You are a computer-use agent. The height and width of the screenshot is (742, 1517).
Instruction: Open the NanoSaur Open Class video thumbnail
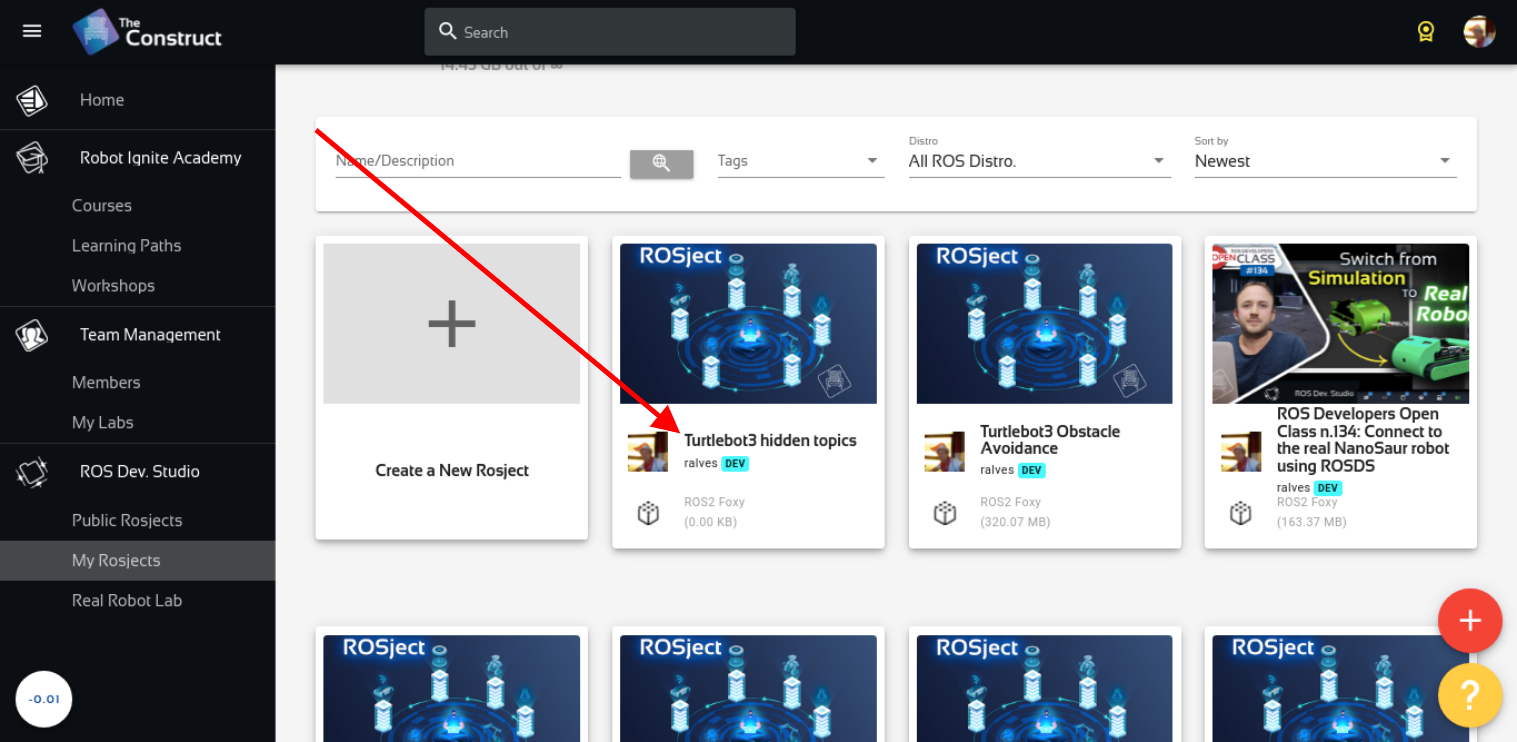point(1341,324)
